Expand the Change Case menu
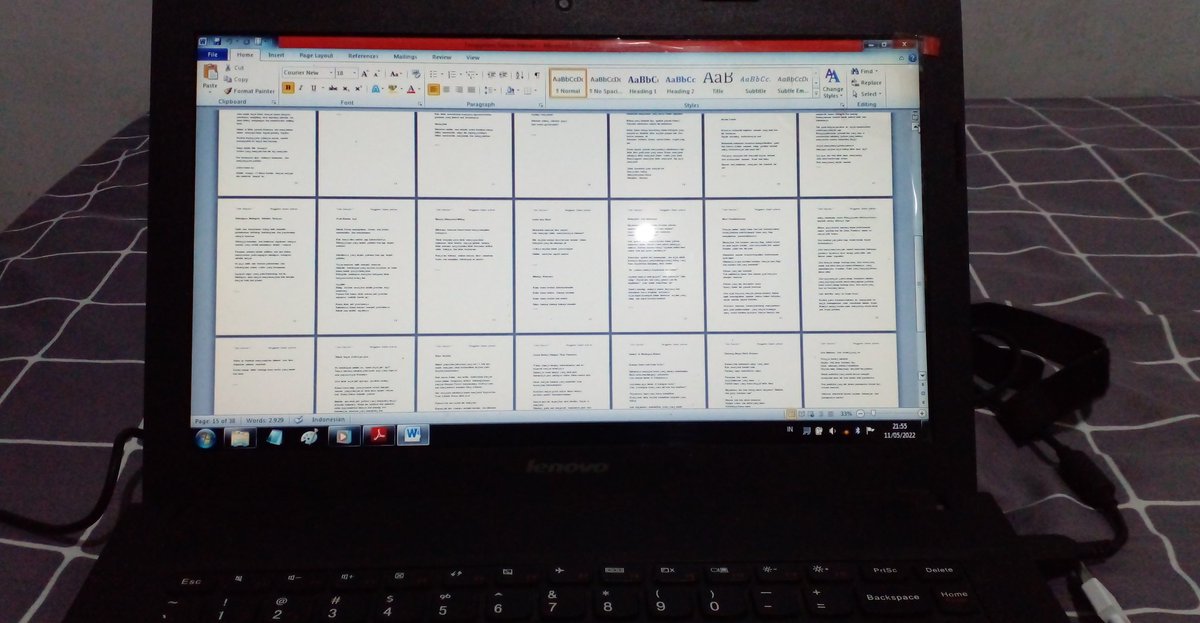 pyautogui.click(x=396, y=73)
